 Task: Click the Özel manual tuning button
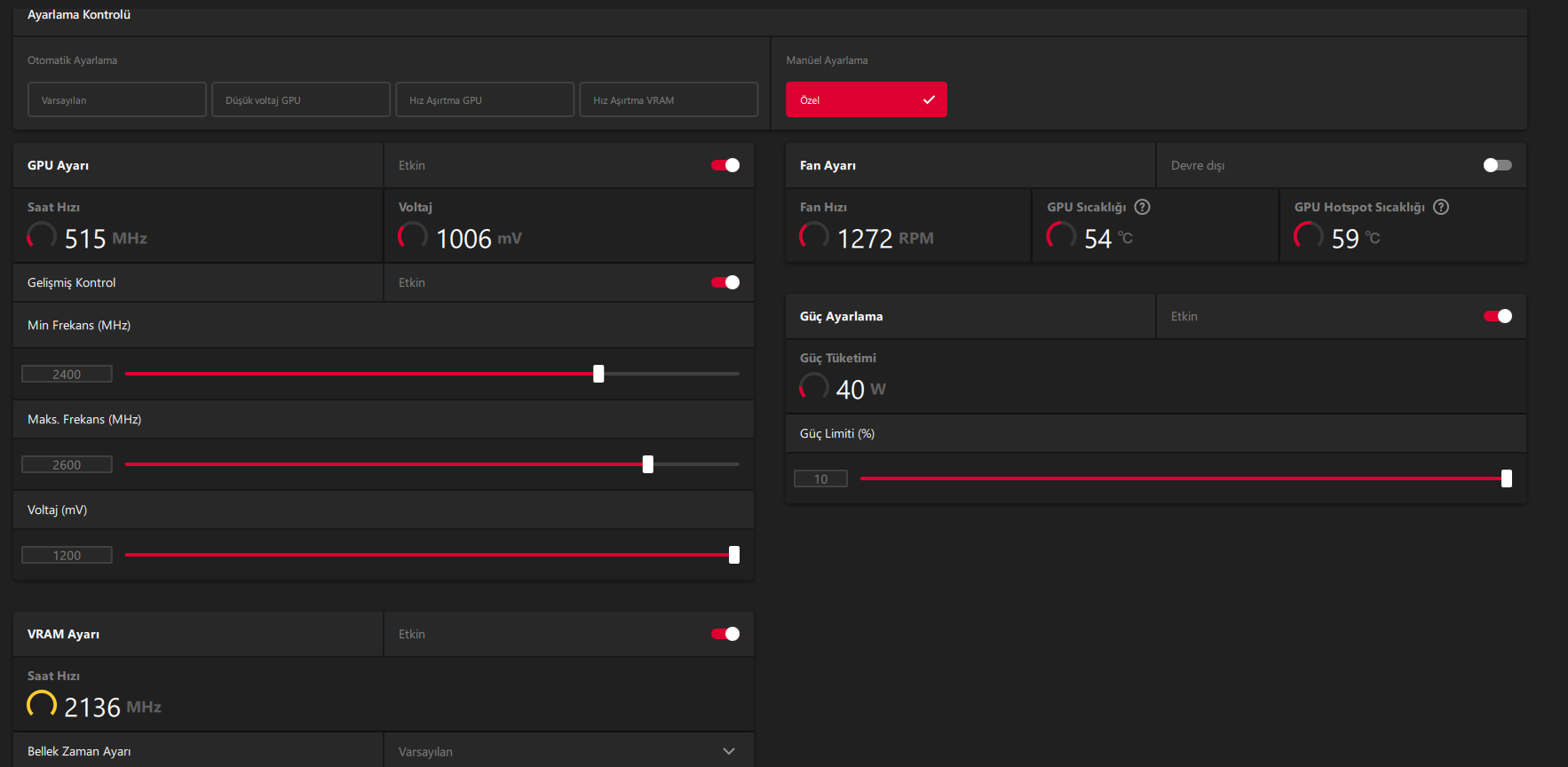tap(866, 99)
